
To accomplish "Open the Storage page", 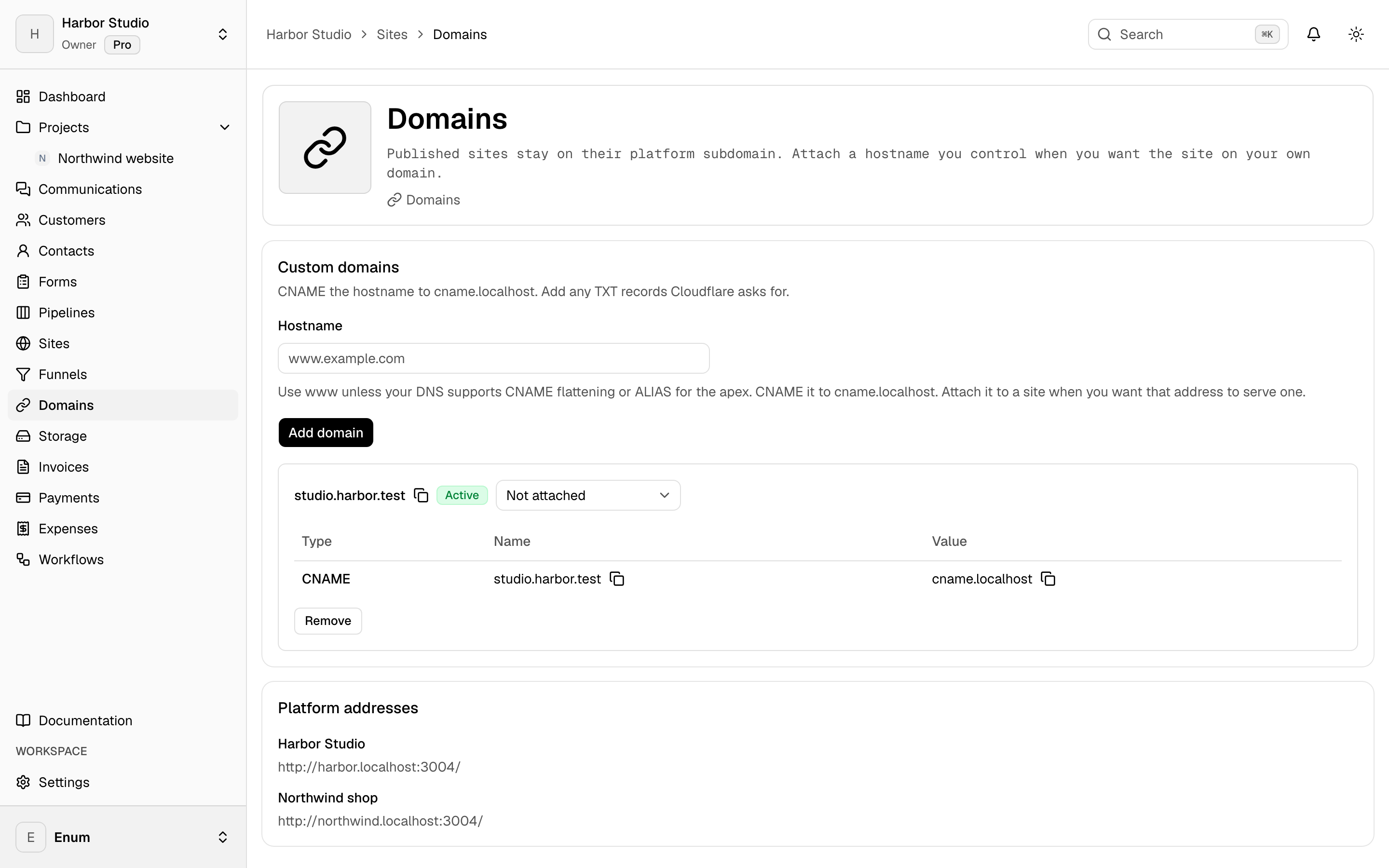I will click(123, 436).
